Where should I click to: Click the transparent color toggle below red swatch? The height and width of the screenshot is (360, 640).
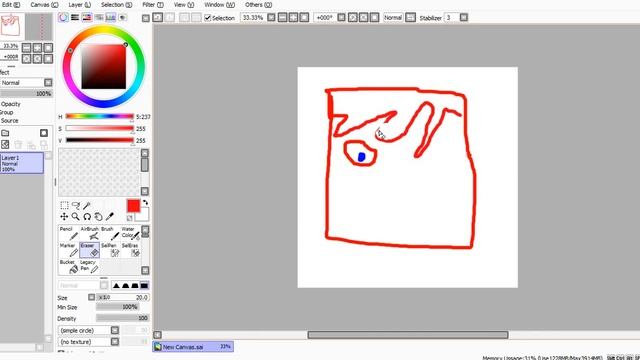130,218
